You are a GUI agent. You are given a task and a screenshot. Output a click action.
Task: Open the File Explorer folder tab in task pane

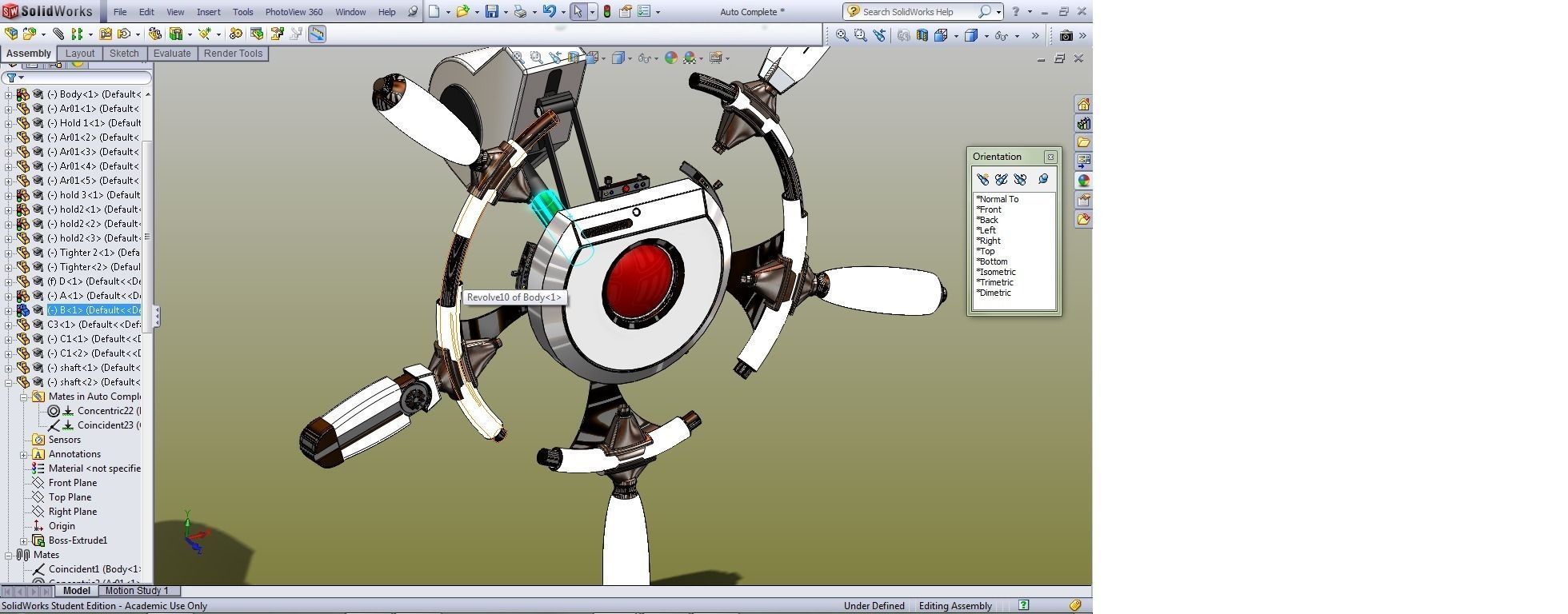pos(1083,142)
